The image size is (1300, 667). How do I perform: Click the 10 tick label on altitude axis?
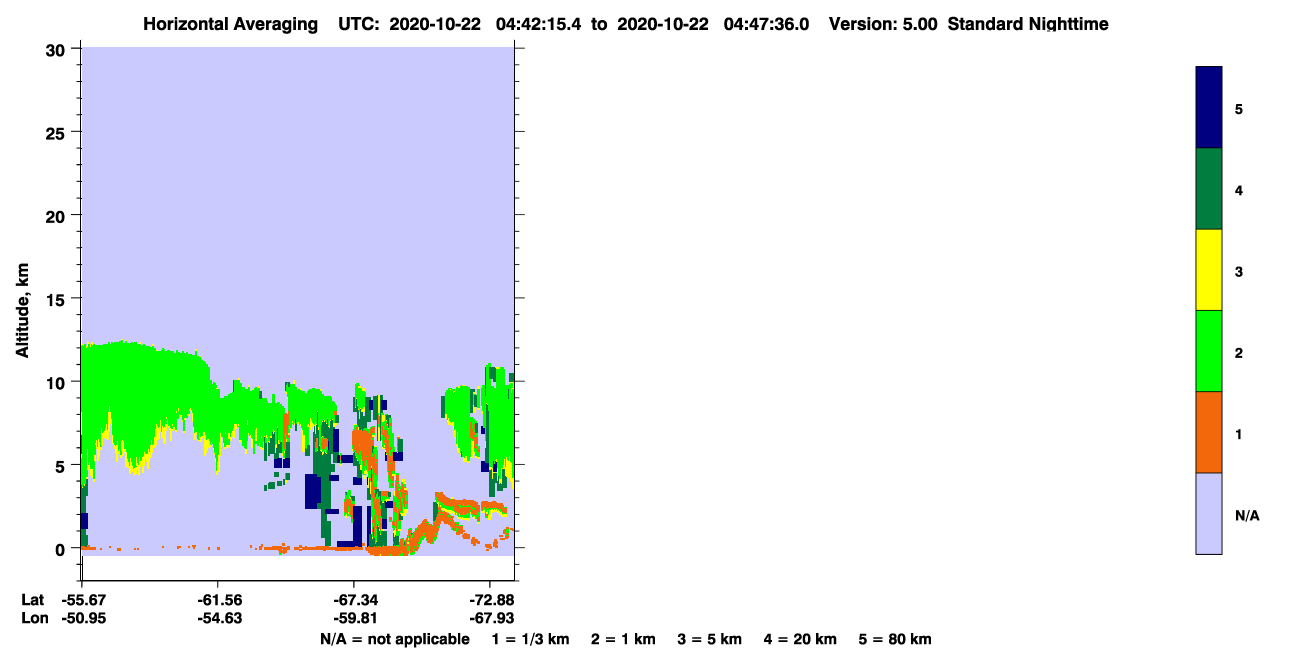pyautogui.click(x=56, y=382)
